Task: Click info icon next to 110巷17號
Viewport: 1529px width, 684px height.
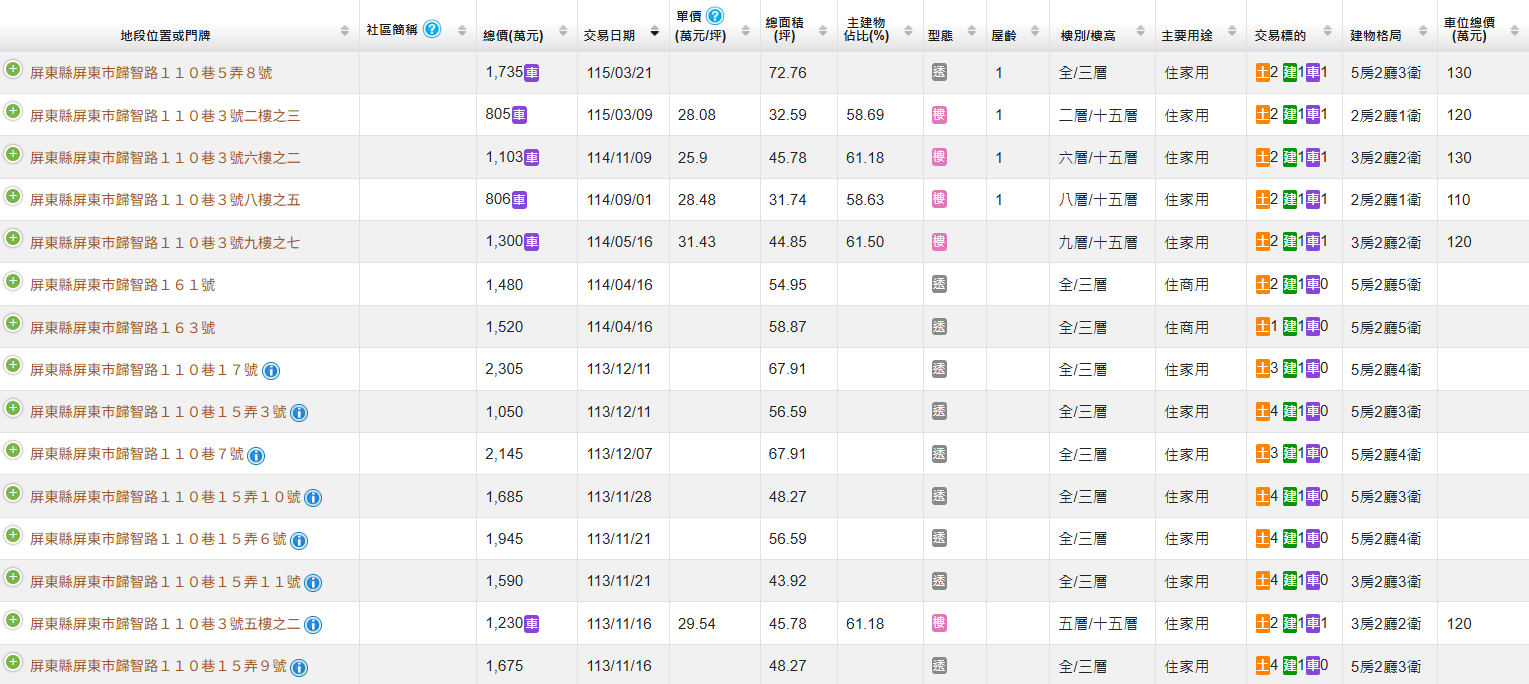Action: pos(271,371)
